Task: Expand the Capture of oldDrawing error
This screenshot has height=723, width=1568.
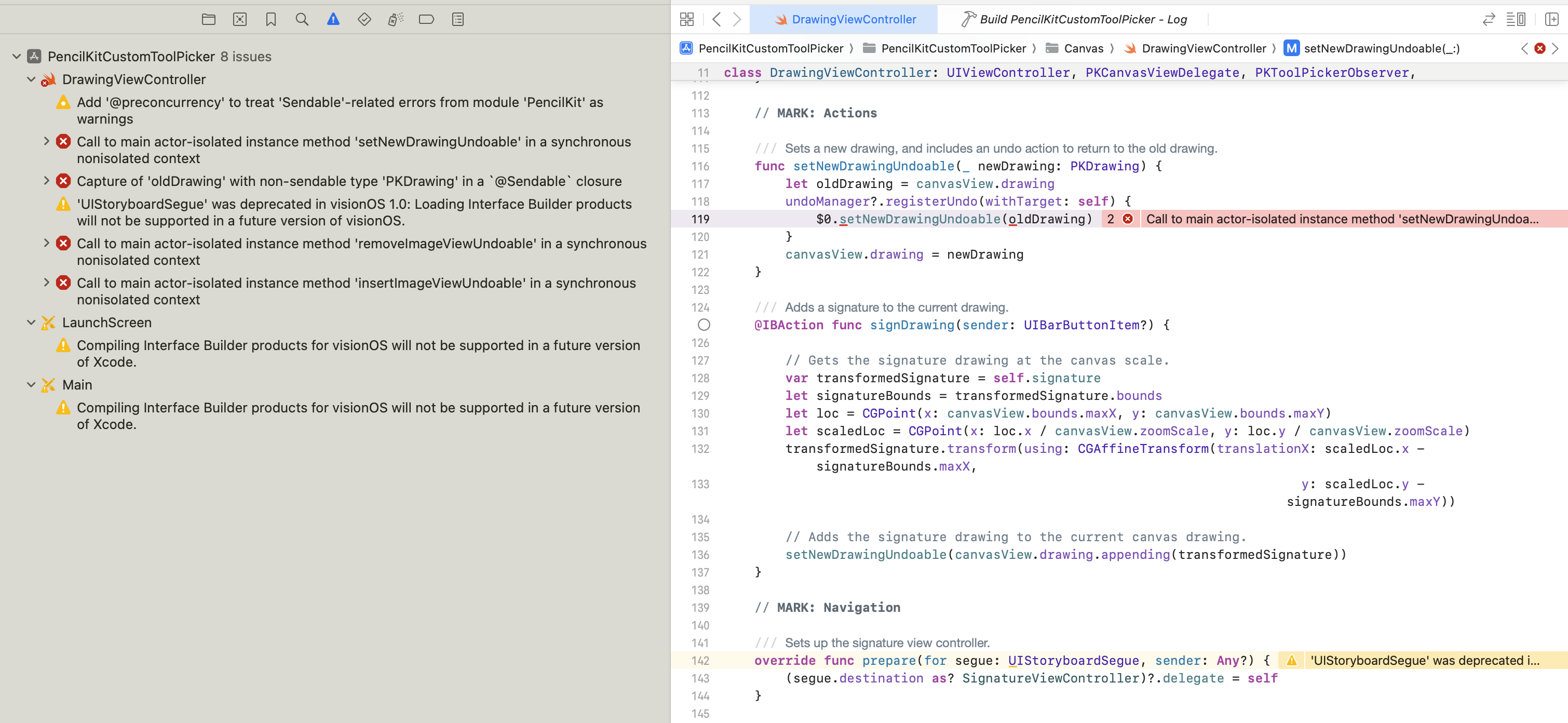Action: [x=46, y=181]
